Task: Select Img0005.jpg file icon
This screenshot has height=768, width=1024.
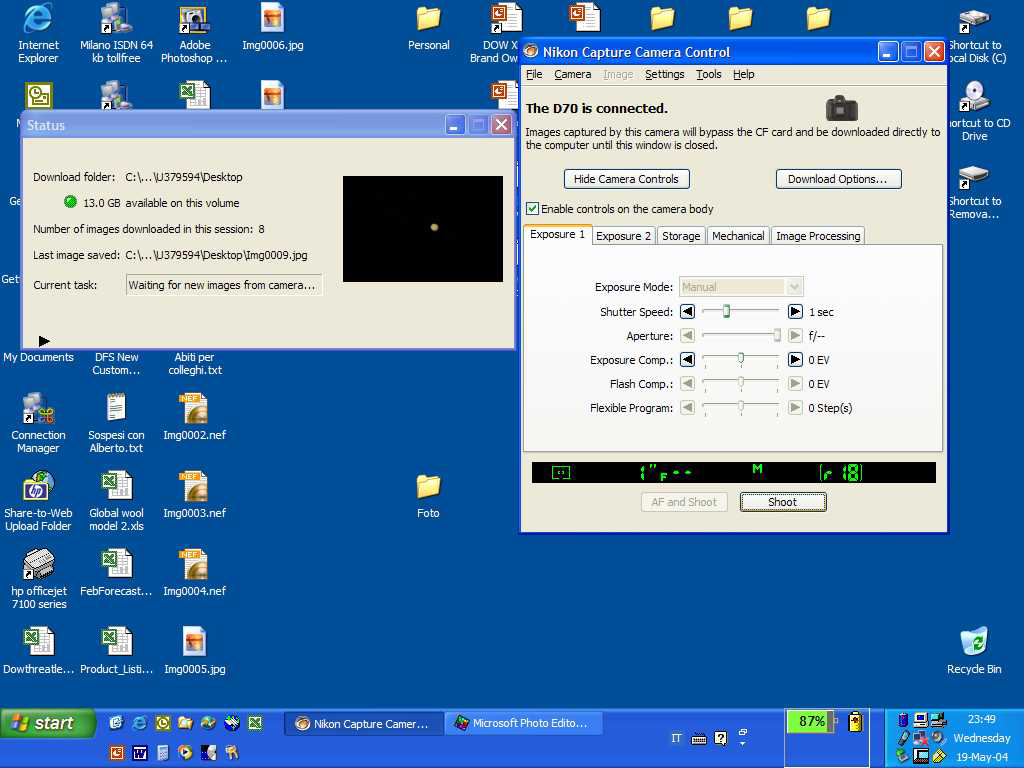Action: (194, 650)
